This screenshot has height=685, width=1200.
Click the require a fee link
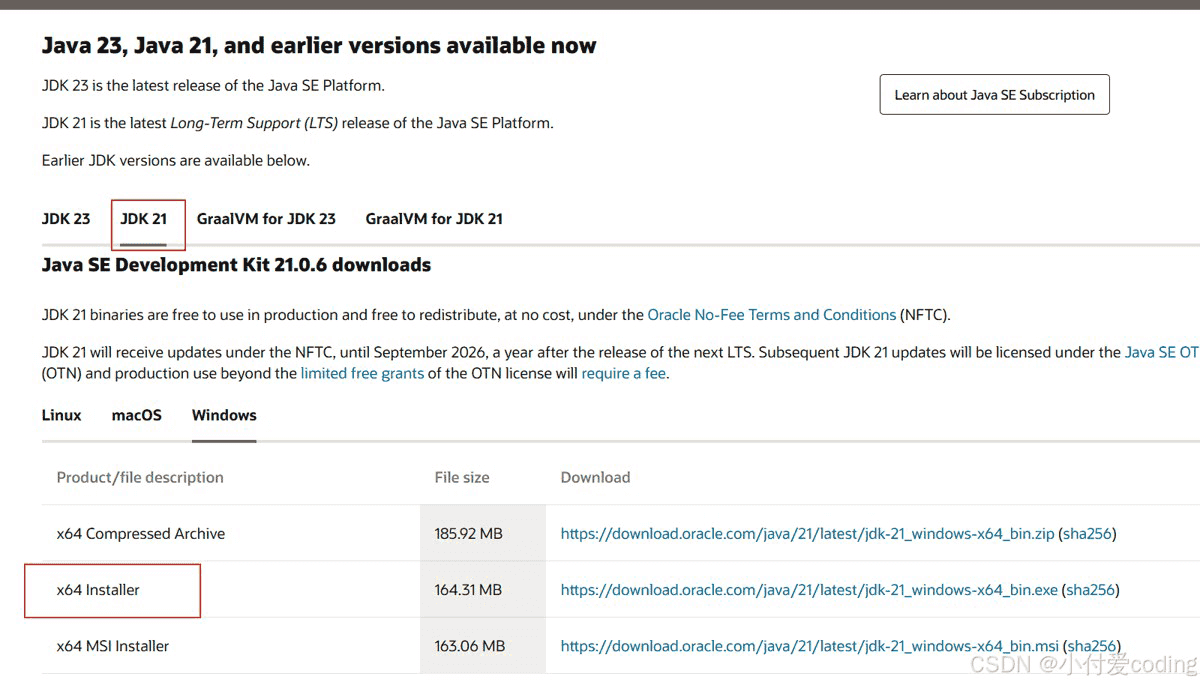tap(623, 374)
